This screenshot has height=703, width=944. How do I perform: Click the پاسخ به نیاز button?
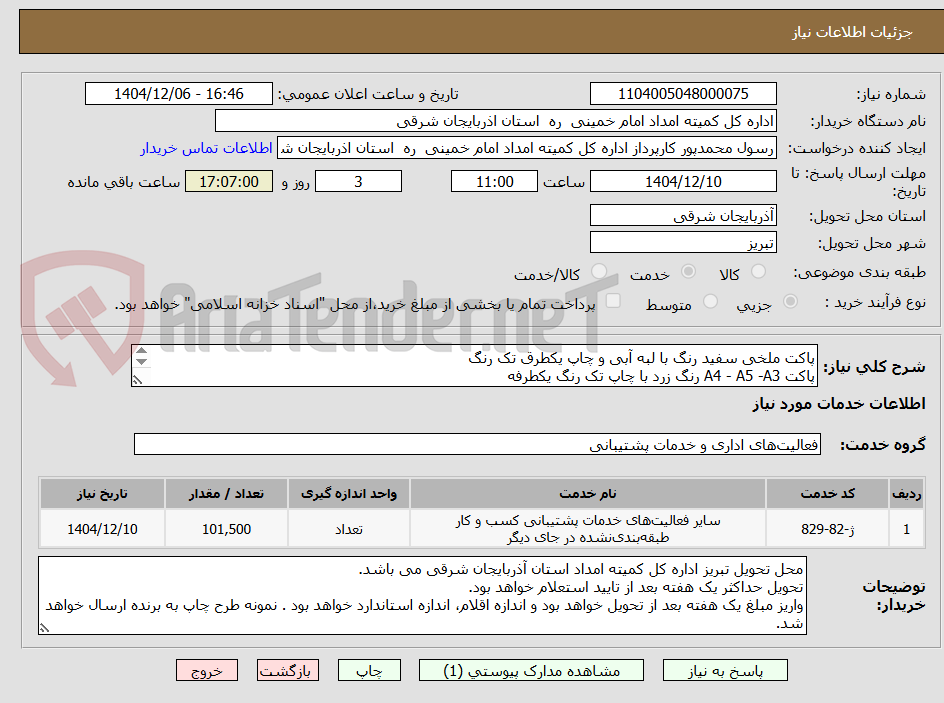tap(725, 670)
